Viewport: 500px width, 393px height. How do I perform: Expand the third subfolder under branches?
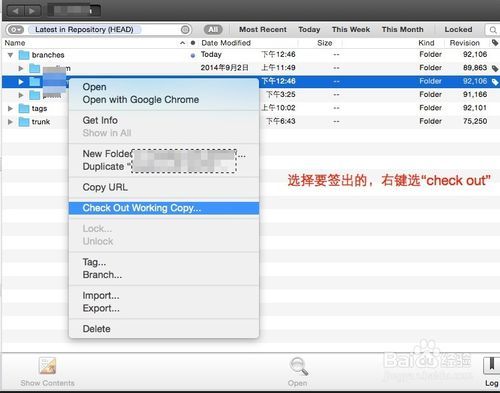(x=21, y=95)
